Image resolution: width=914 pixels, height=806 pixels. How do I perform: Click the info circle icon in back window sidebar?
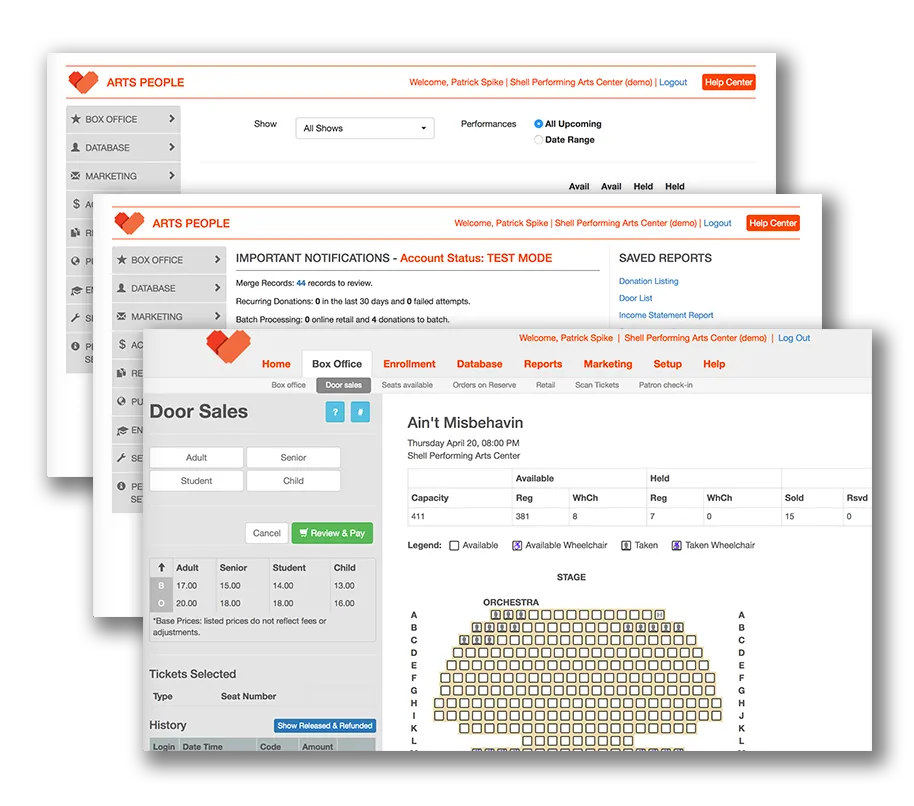(x=75, y=346)
